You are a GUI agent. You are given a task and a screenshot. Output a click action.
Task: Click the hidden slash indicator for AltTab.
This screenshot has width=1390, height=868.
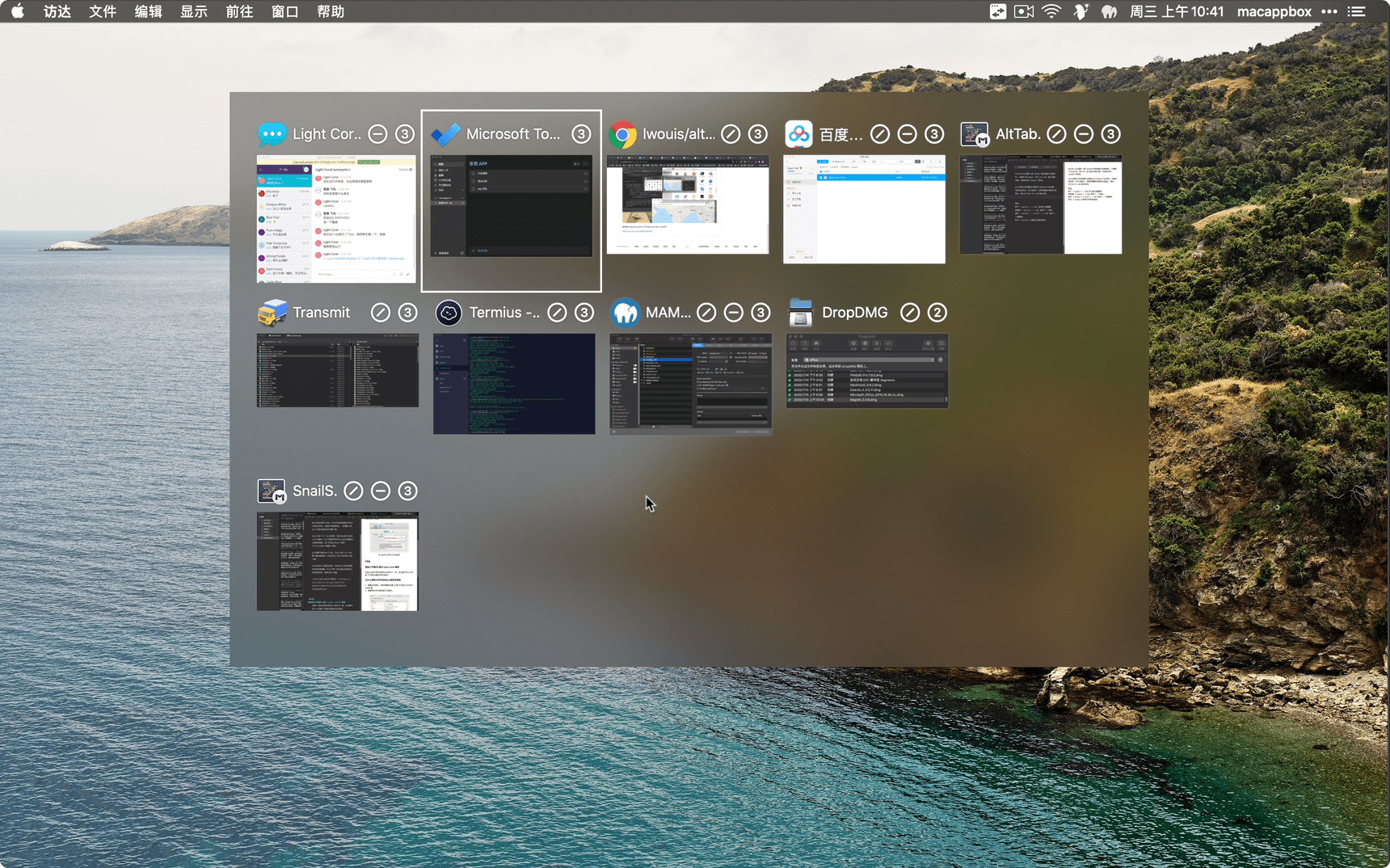[1056, 134]
